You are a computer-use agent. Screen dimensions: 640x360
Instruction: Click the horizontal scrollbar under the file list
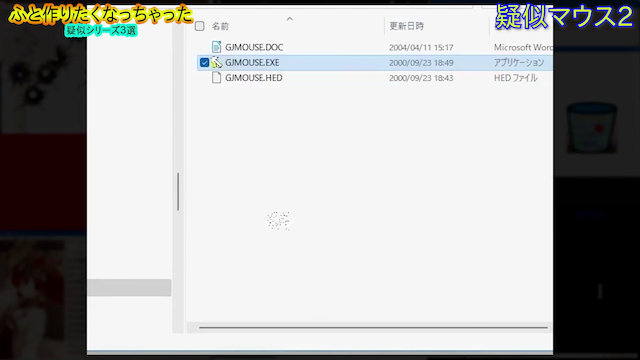[373, 327]
